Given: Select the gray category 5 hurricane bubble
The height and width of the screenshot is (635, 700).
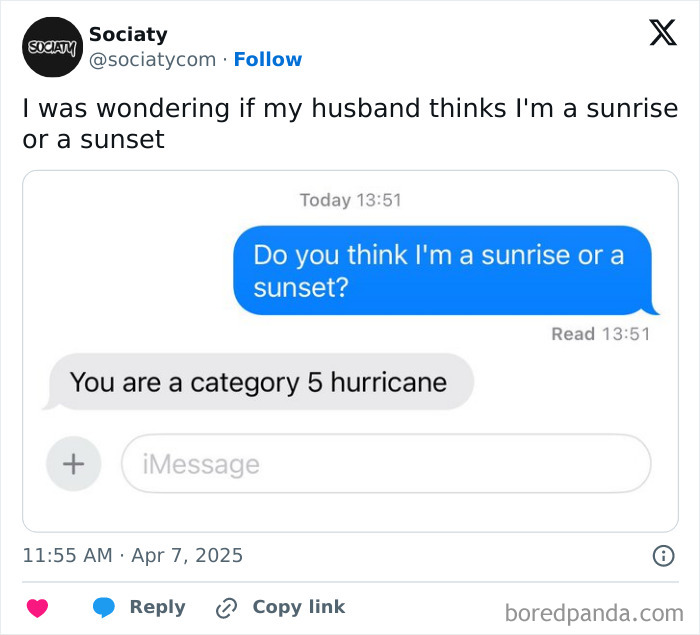Looking at the screenshot, I should (x=259, y=382).
